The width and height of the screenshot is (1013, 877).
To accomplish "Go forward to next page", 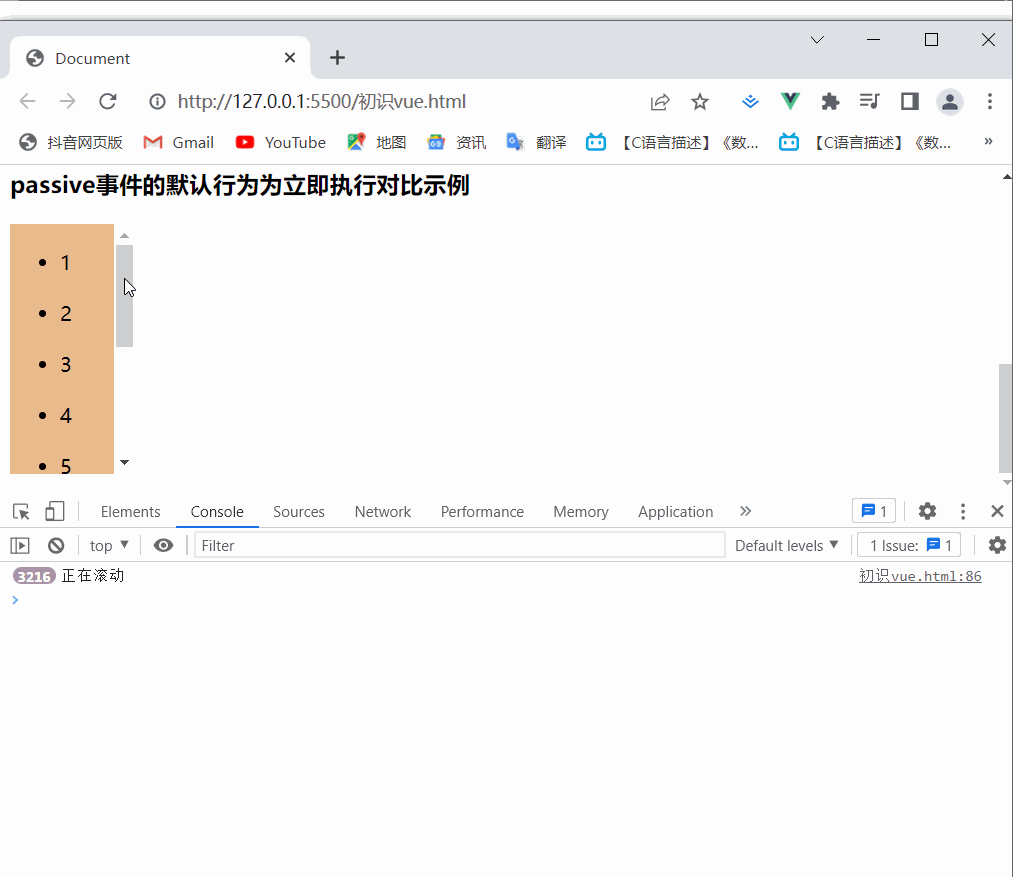I will point(67,101).
